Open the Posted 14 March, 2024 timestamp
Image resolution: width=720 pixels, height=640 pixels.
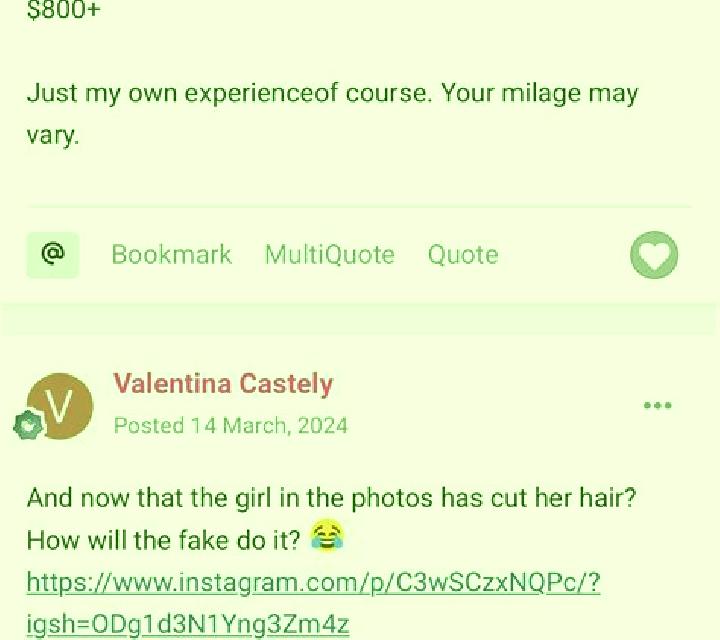[231, 426]
